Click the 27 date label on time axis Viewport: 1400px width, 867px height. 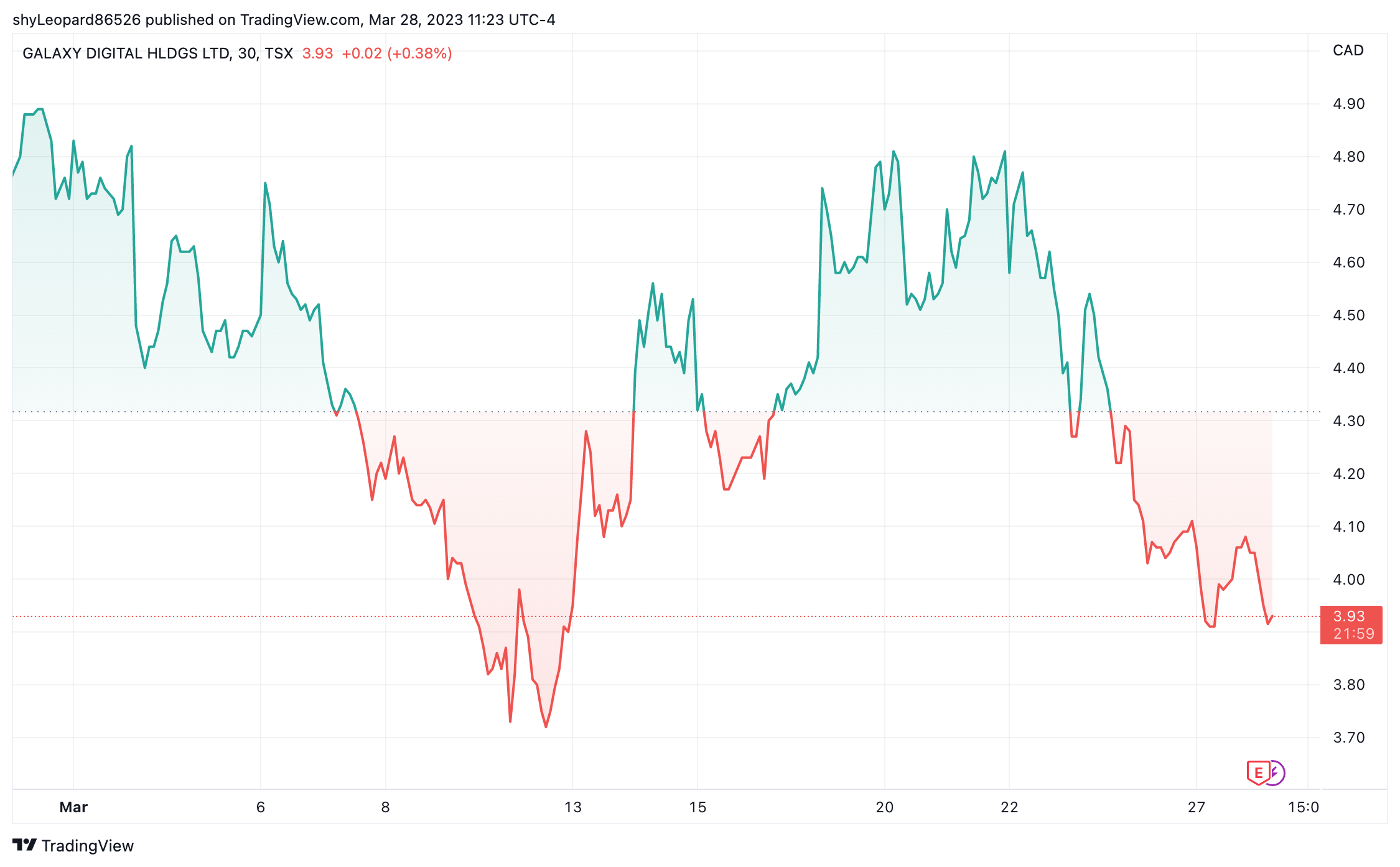click(x=1196, y=807)
